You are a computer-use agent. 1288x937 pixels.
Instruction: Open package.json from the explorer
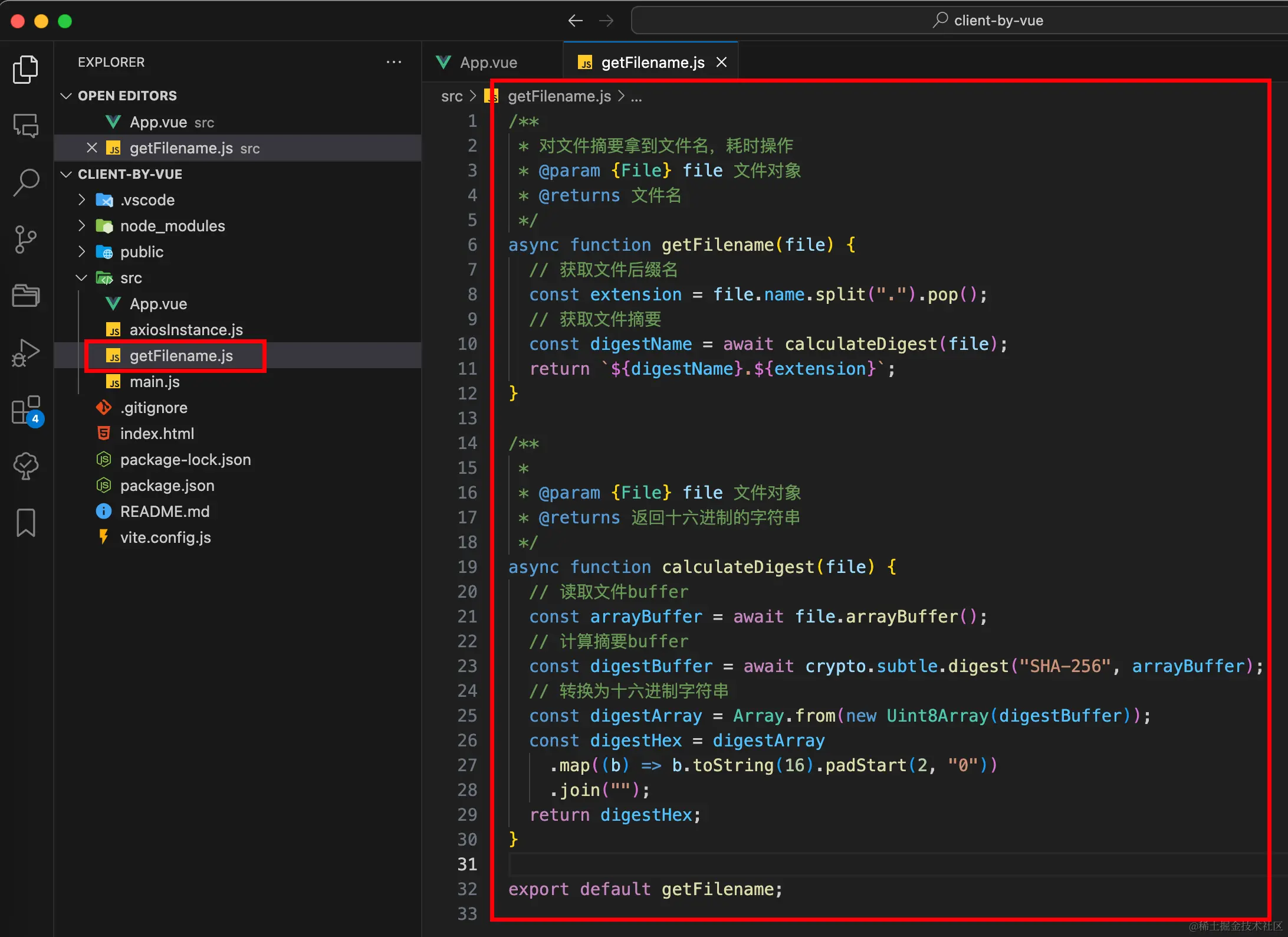(x=167, y=486)
